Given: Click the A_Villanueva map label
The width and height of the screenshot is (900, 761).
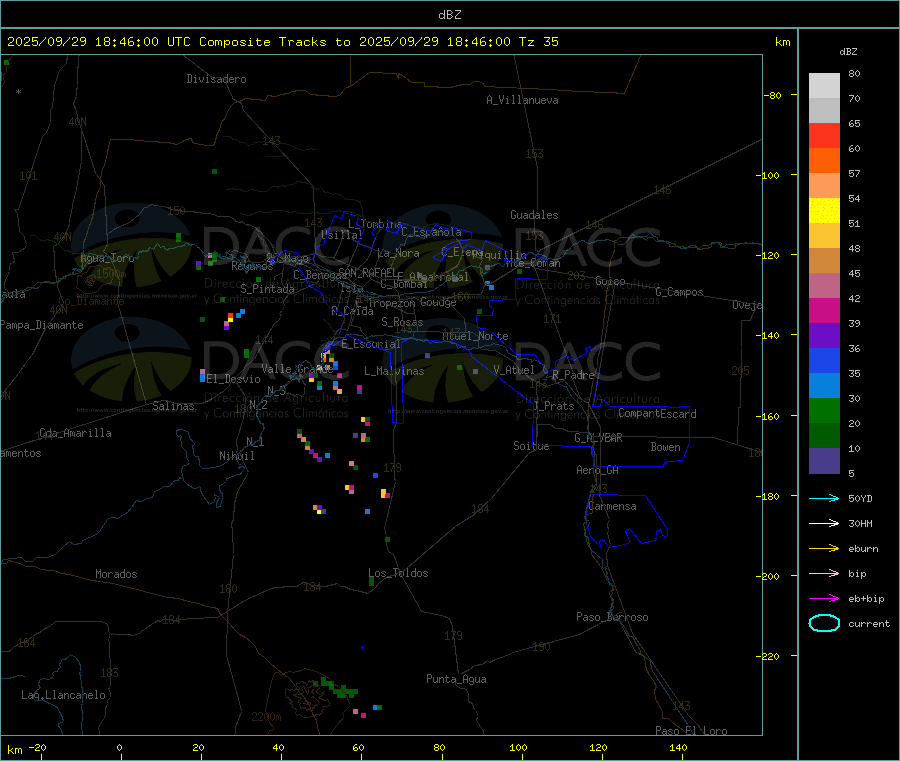Looking at the screenshot, I should 522,100.
